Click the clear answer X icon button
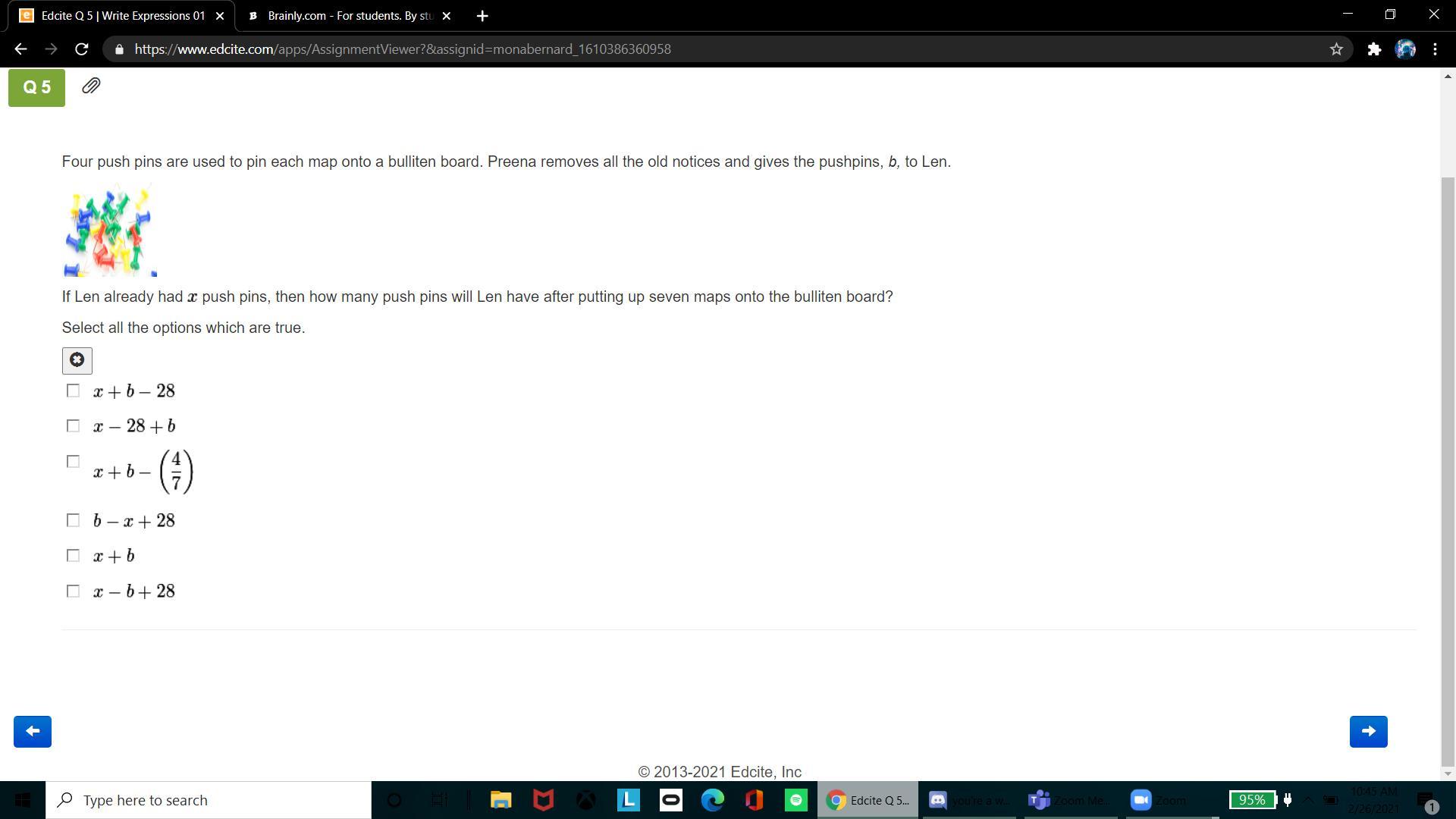Viewport: 1456px width, 819px height. coord(77,360)
